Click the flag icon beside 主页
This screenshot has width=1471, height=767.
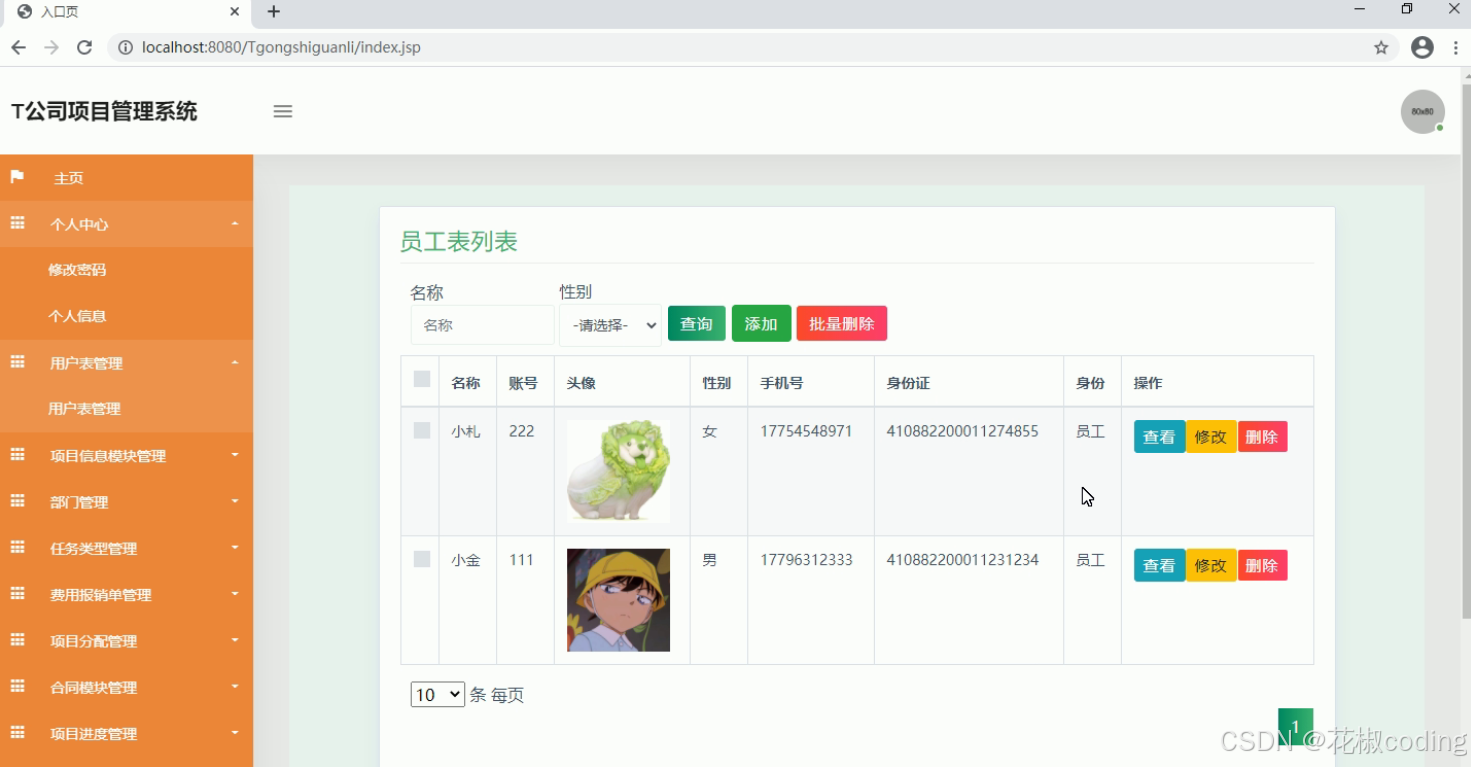17,177
